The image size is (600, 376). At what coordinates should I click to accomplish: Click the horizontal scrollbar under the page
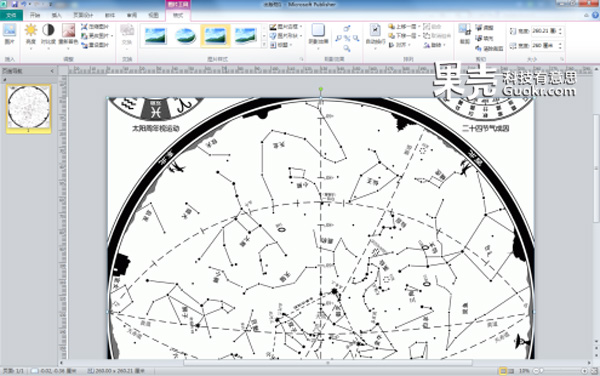(327, 363)
